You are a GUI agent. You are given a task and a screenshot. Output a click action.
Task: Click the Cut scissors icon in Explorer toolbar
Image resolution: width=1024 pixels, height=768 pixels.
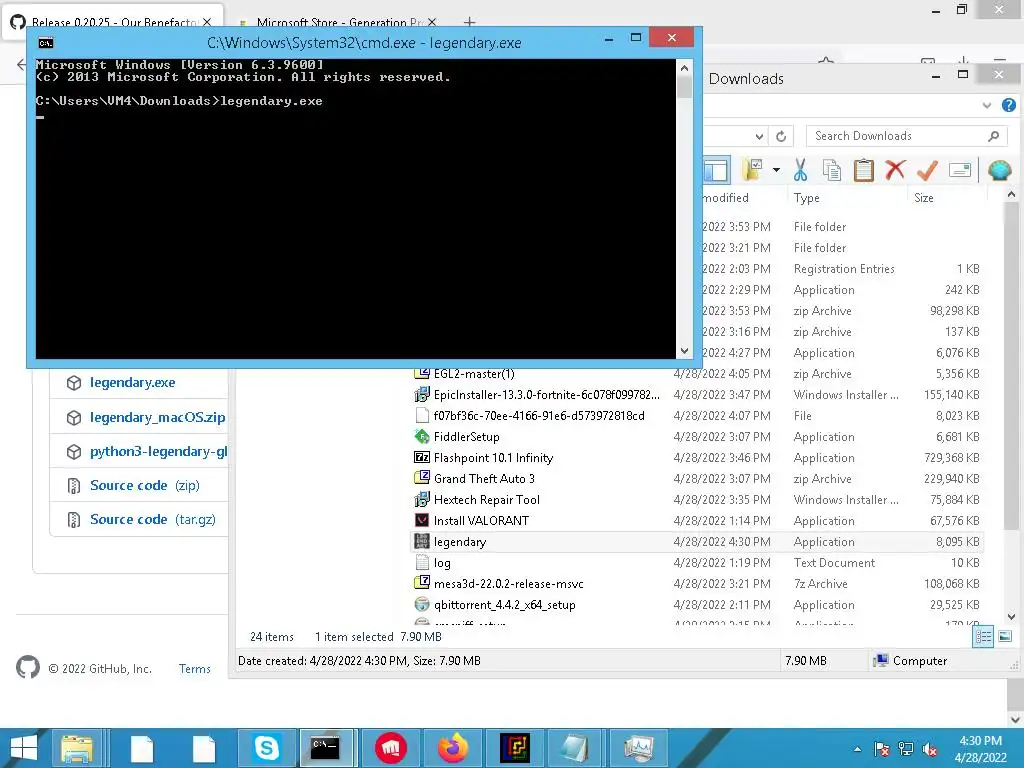[800, 170]
